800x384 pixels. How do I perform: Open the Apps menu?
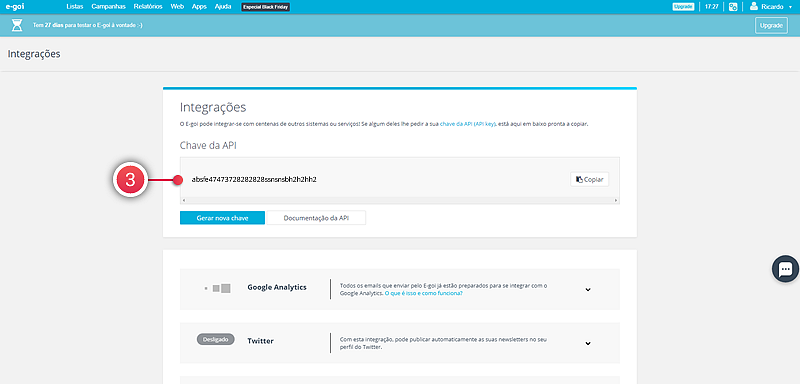click(199, 7)
